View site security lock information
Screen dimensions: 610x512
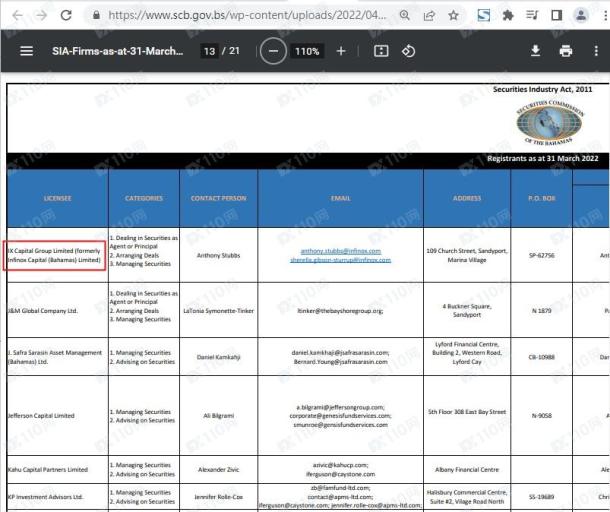click(x=96, y=15)
